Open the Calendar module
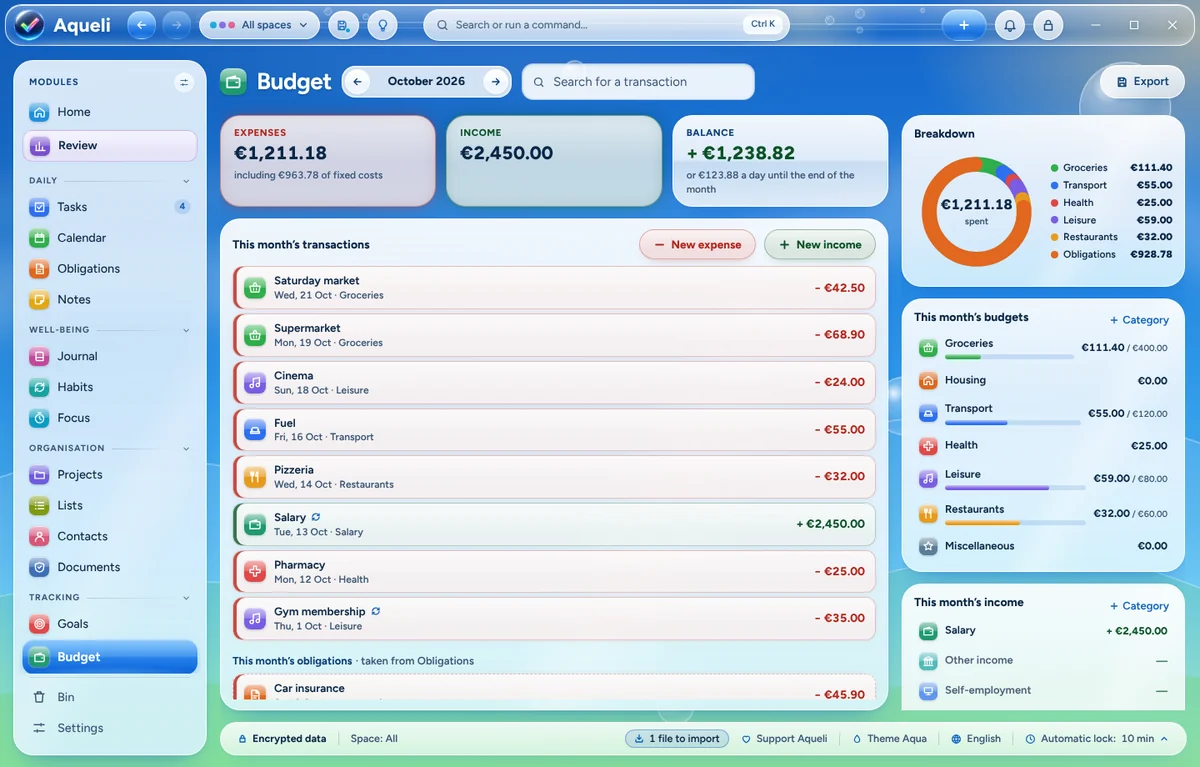1200x767 pixels. [x=110, y=238]
